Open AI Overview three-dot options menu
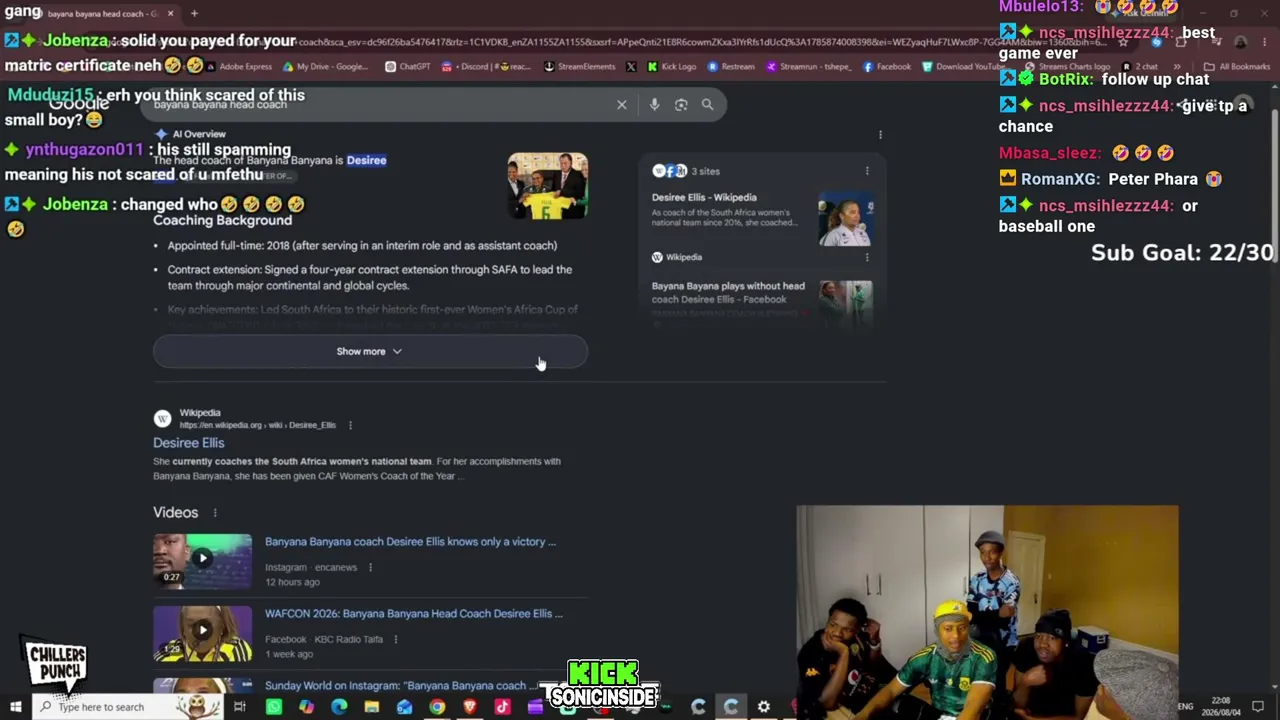 (880, 134)
